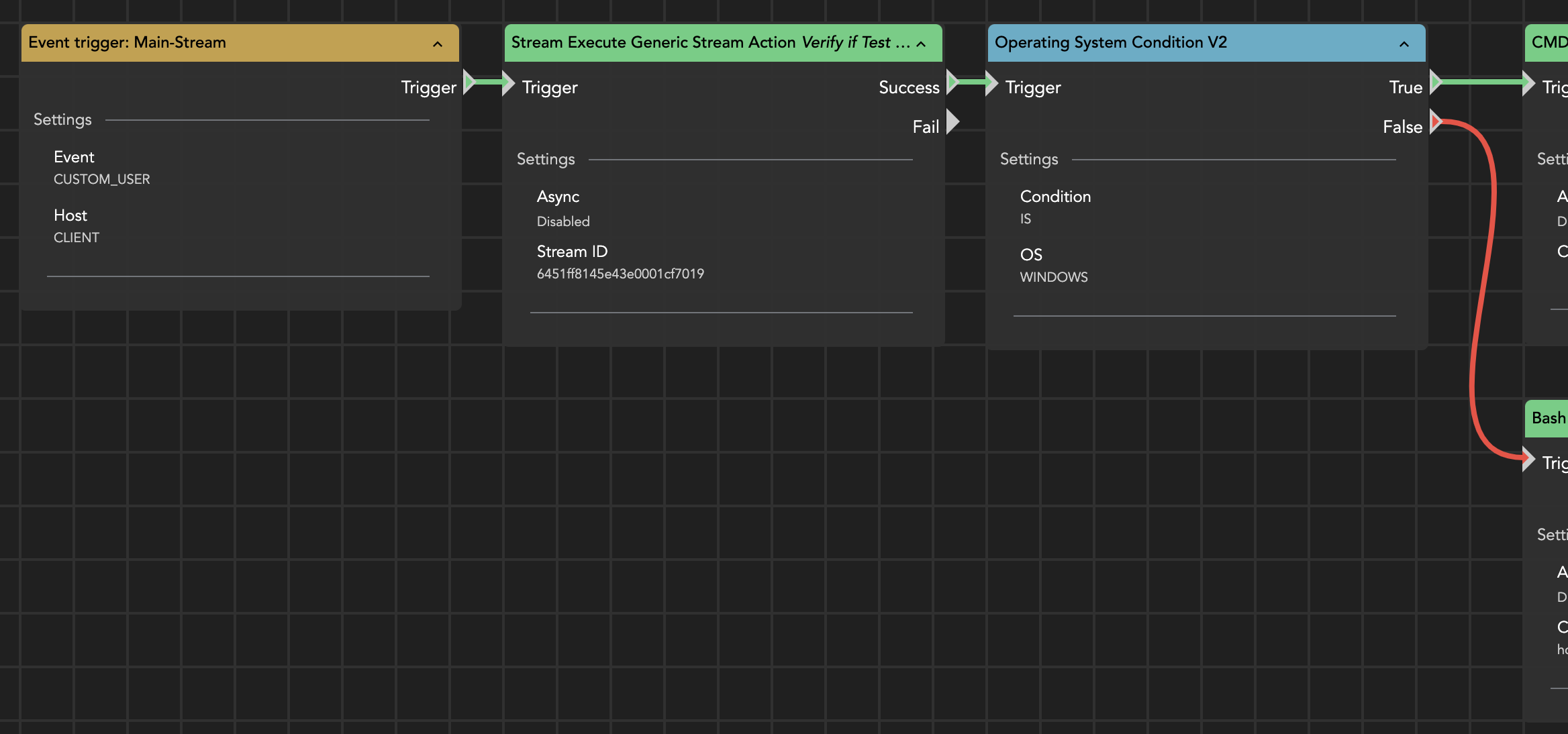Click the True output port arrow

click(x=1435, y=83)
